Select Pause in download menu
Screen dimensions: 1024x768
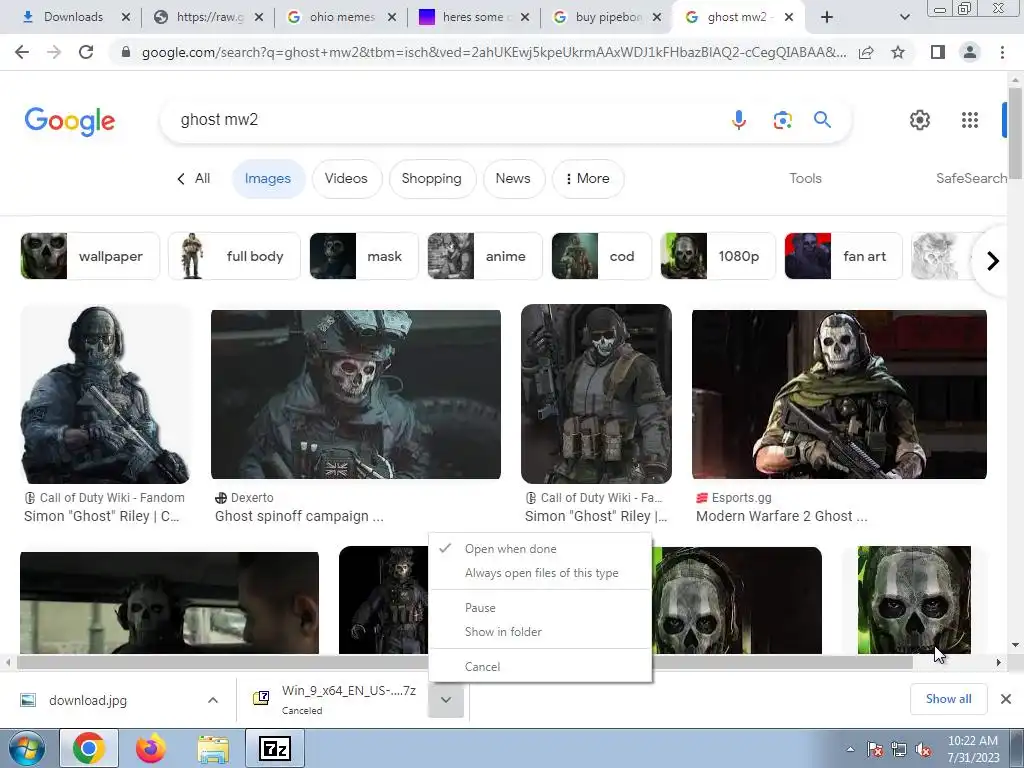[540, 608]
